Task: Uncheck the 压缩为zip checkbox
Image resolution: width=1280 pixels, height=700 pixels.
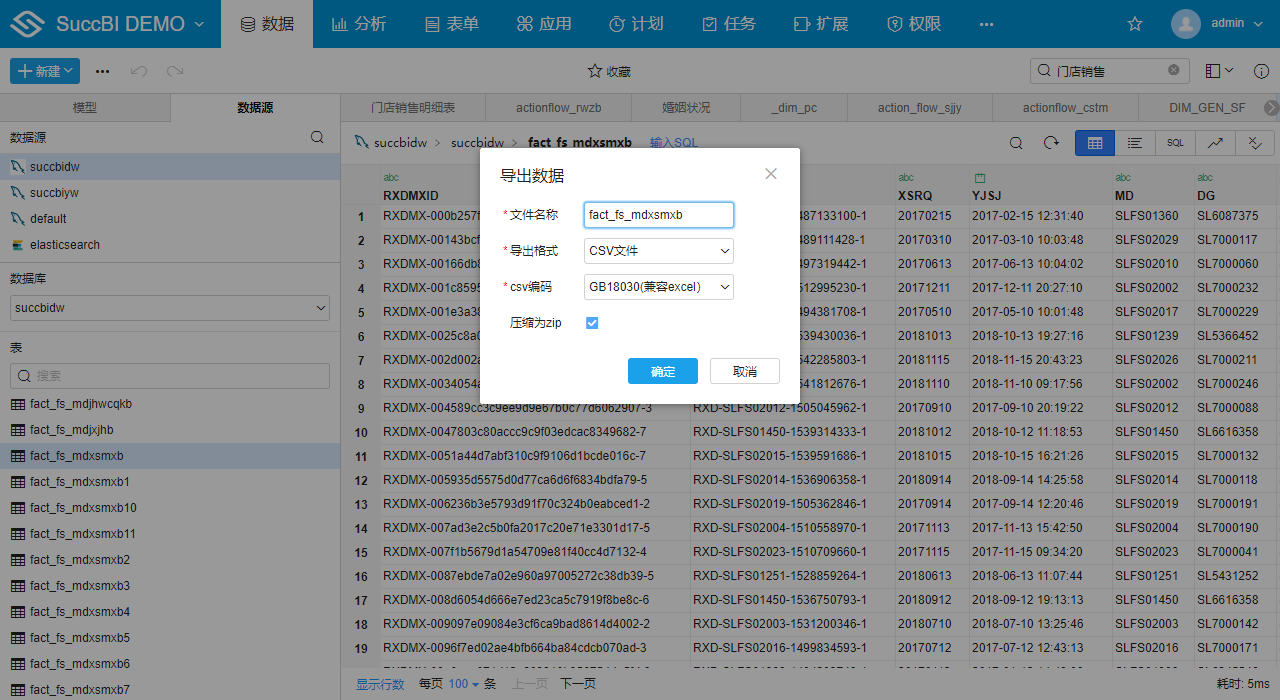Action: click(592, 322)
